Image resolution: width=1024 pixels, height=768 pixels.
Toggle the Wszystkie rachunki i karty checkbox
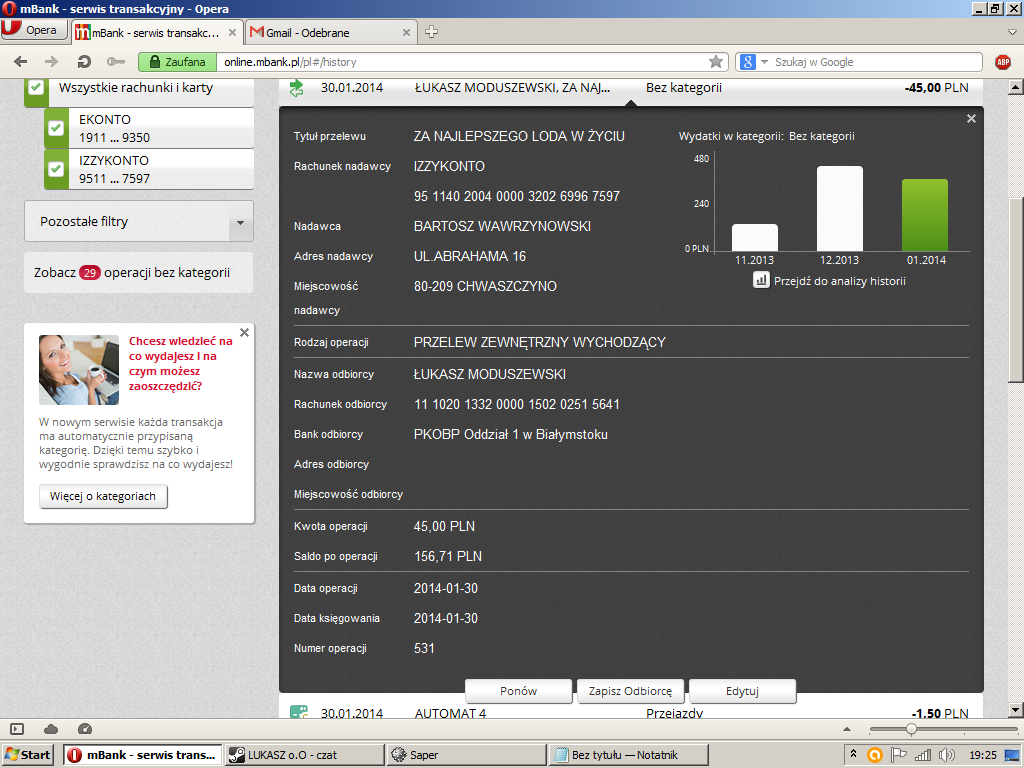click(x=36, y=86)
